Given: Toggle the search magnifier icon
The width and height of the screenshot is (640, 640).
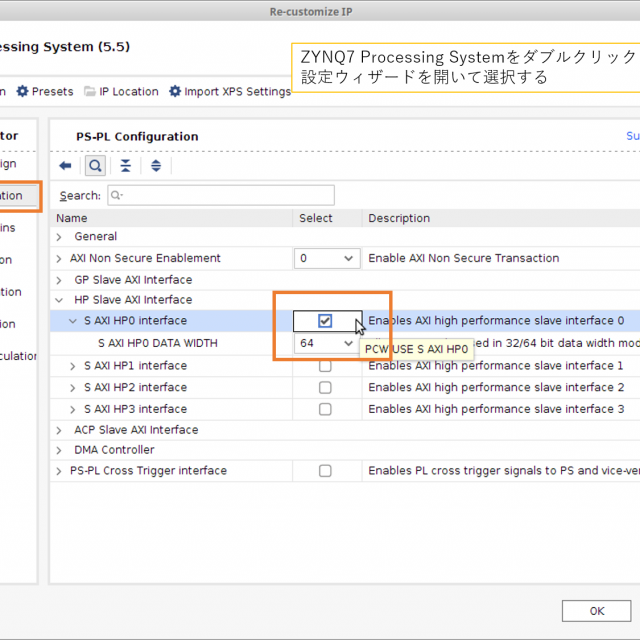Looking at the screenshot, I should pyautogui.click(x=95, y=166).
